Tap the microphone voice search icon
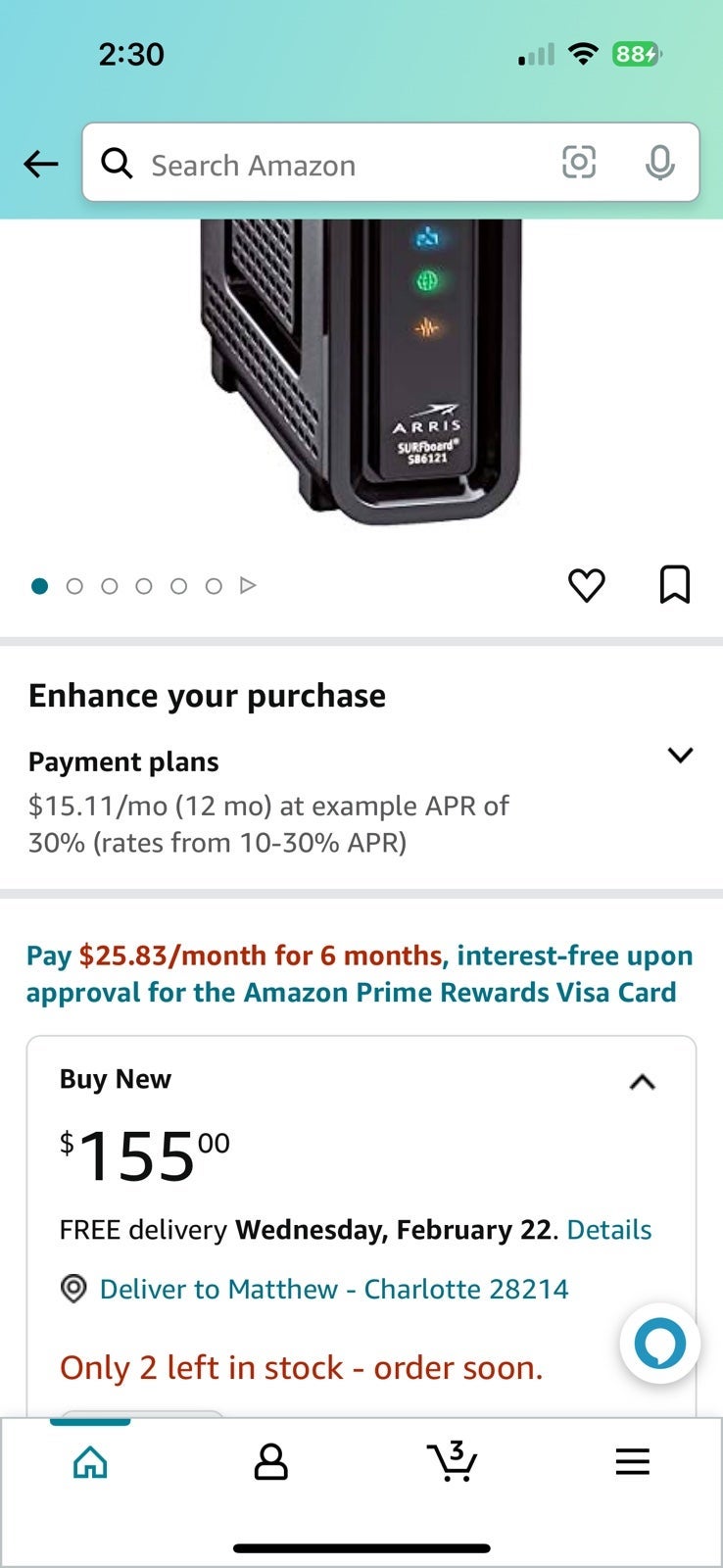 click(660, 163)
